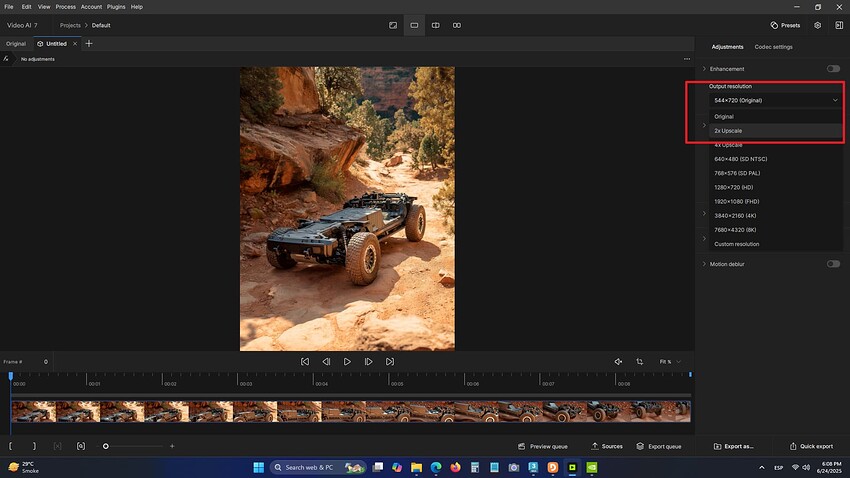Expand the Enhancement section

(704, 69)
